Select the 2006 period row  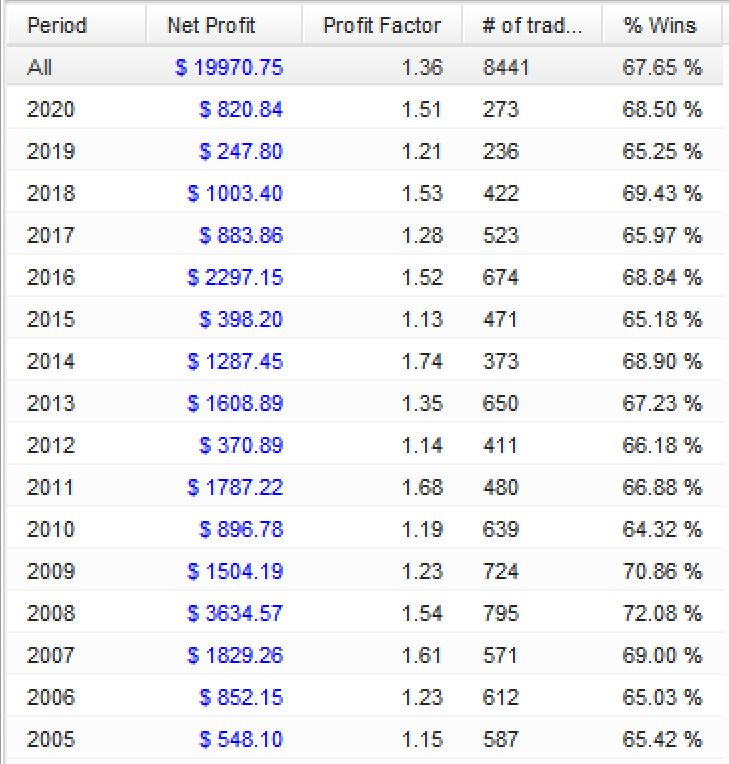tap(50, 698)
